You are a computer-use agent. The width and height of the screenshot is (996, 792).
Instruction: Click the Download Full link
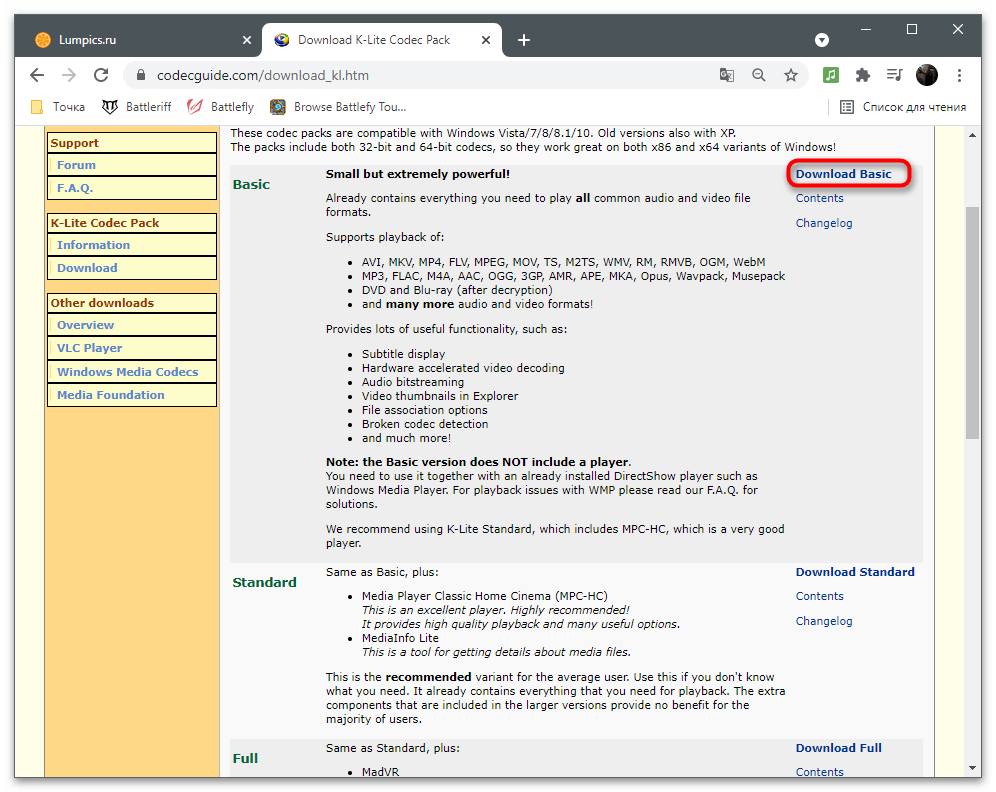coord(838,748)
